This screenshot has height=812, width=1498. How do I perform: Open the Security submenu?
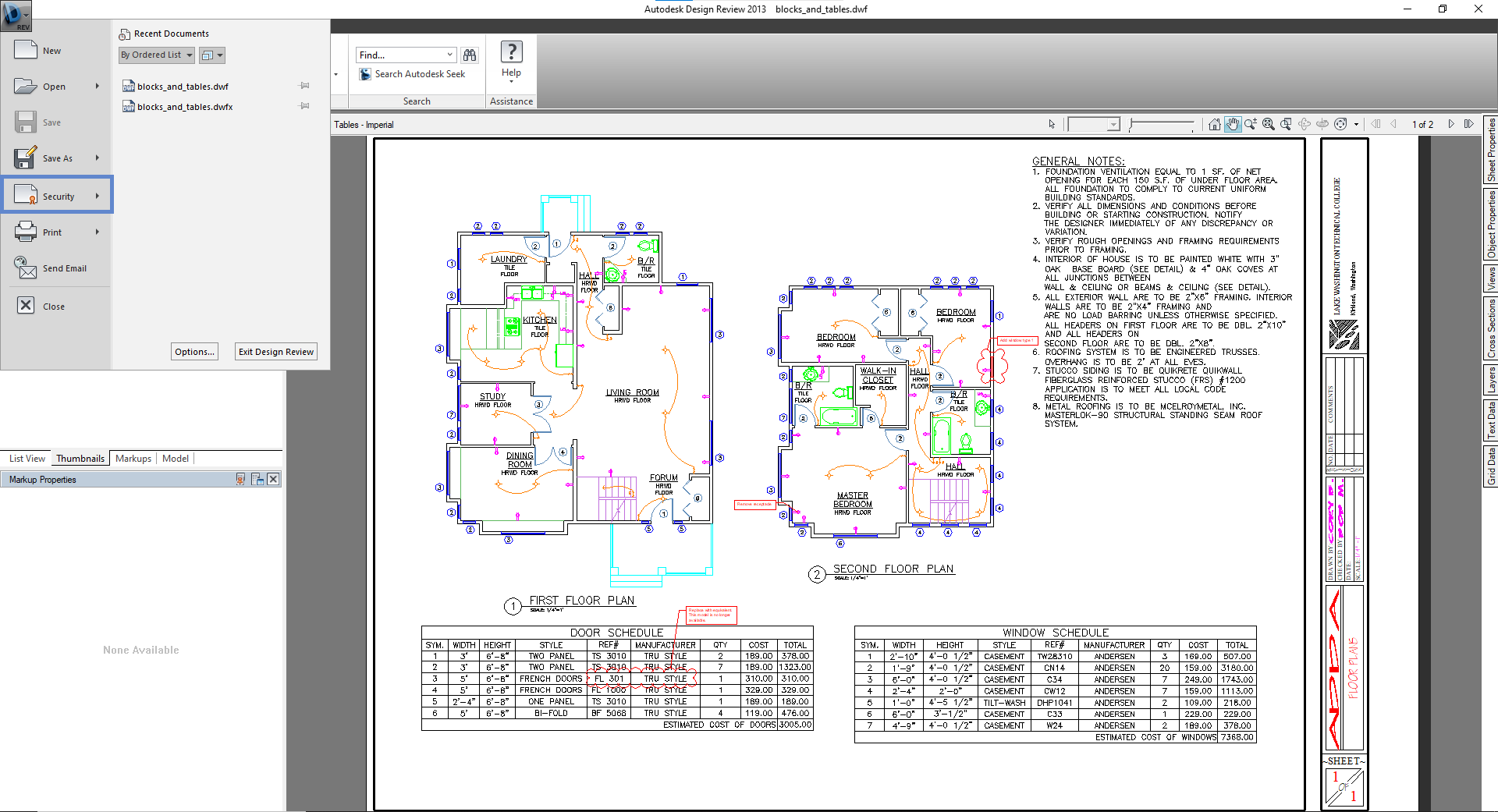point(58,196)
